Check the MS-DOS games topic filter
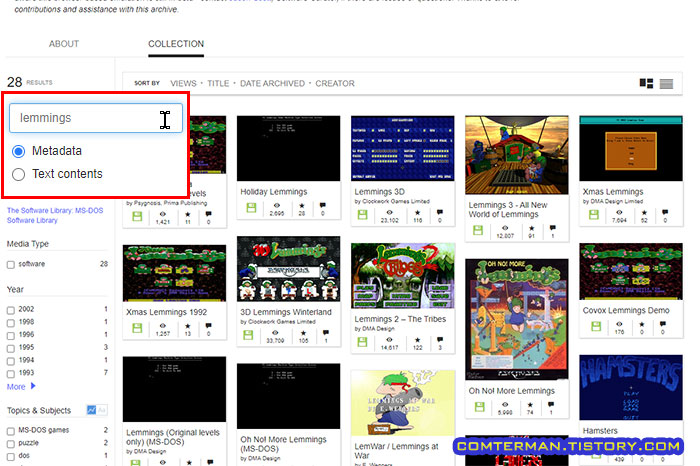 click(11, 431)
